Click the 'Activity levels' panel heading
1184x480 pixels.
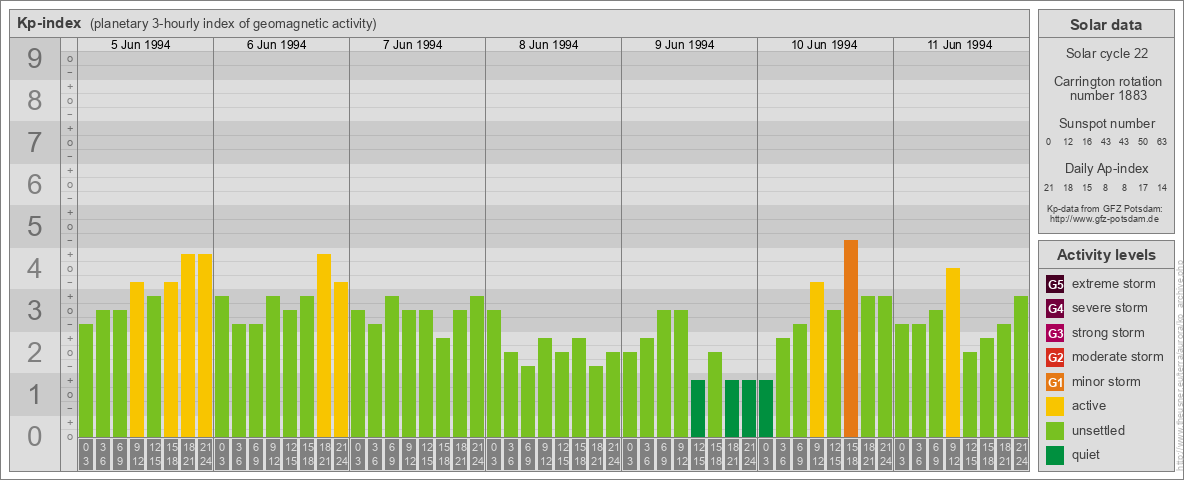(x=1106, y=255)
